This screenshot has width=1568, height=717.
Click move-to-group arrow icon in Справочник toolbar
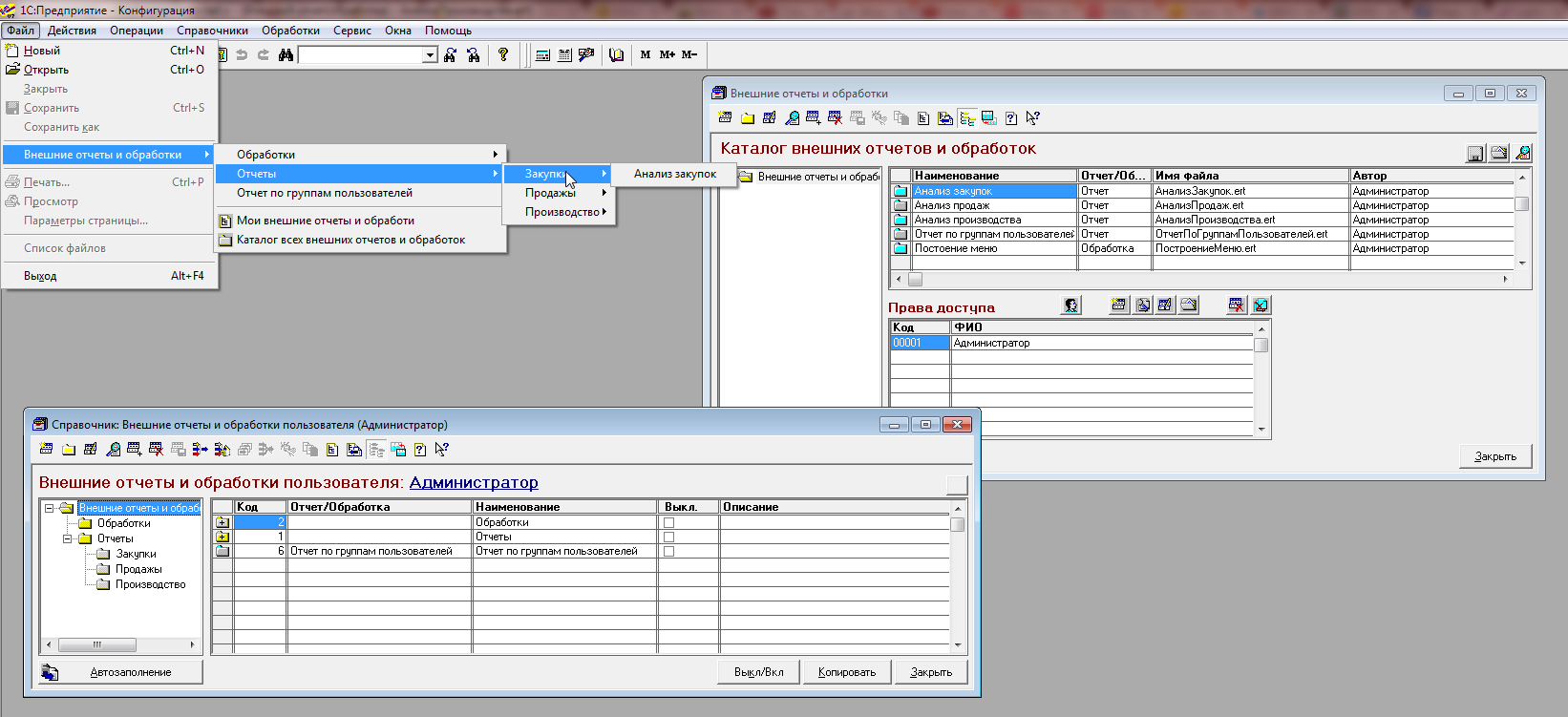tap(200, 449)
